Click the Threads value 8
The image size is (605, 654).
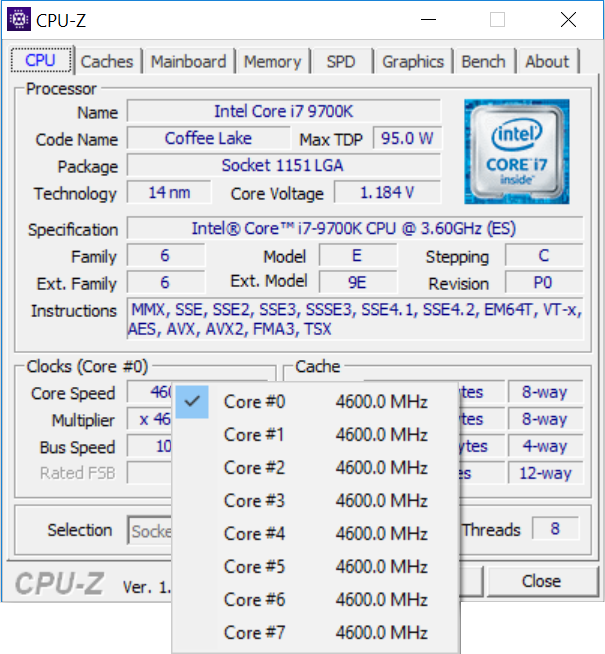click(555, 528)
